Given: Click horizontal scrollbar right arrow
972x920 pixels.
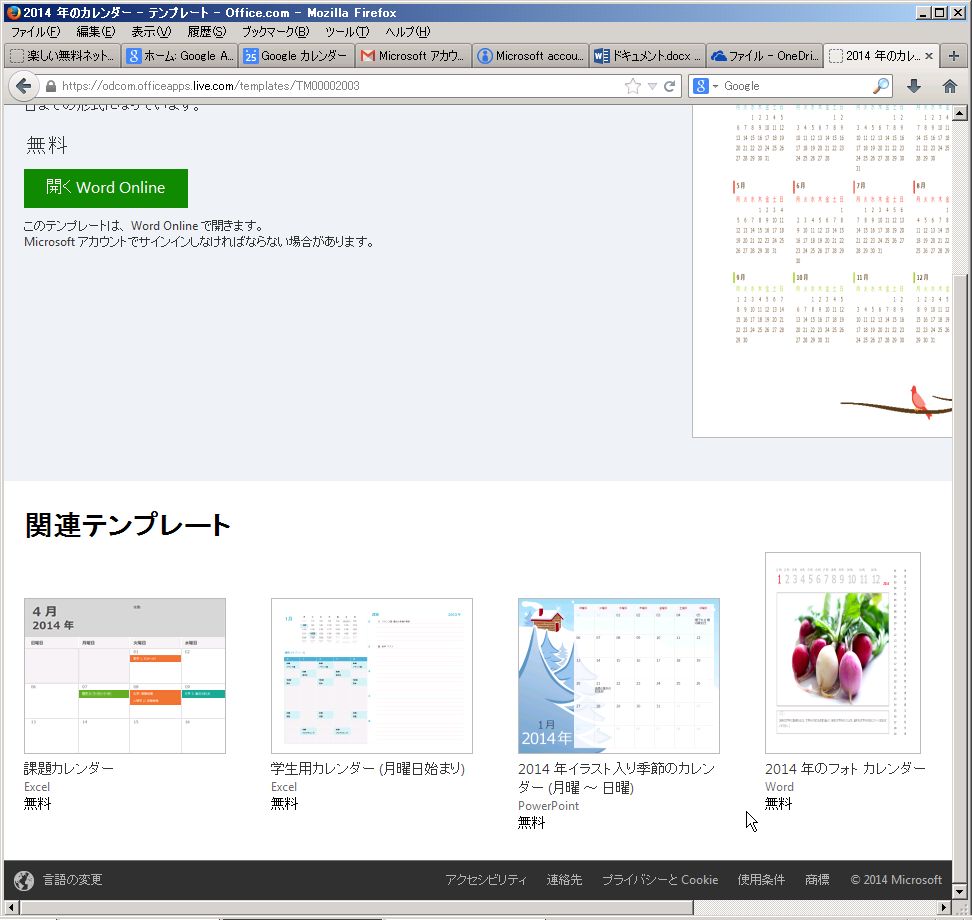Looking at the screenshot, I should [945, 907].
